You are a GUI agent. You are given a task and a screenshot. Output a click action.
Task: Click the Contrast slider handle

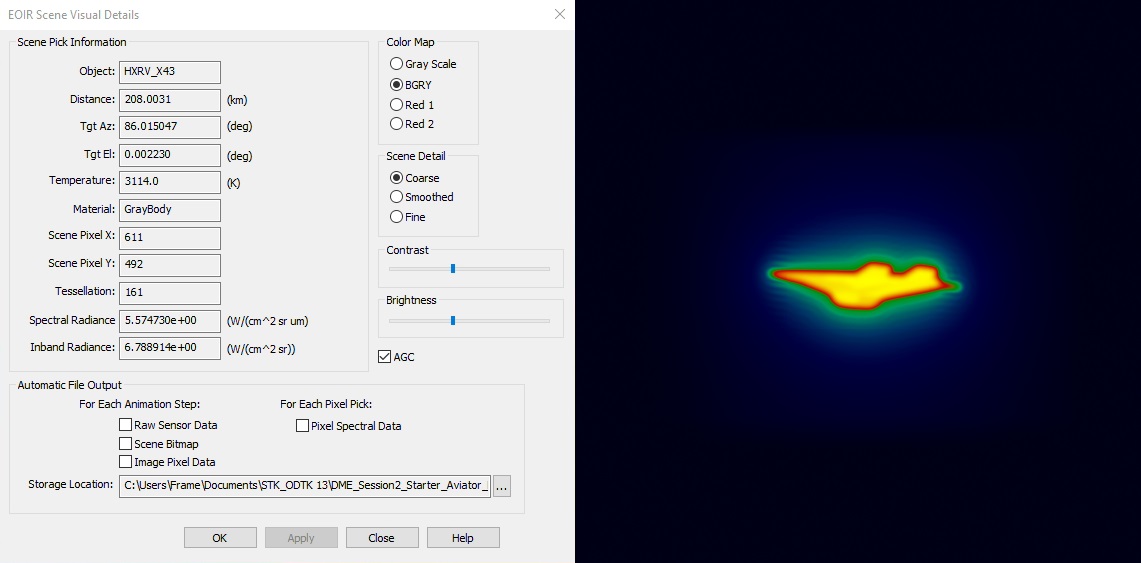[453, 268]
